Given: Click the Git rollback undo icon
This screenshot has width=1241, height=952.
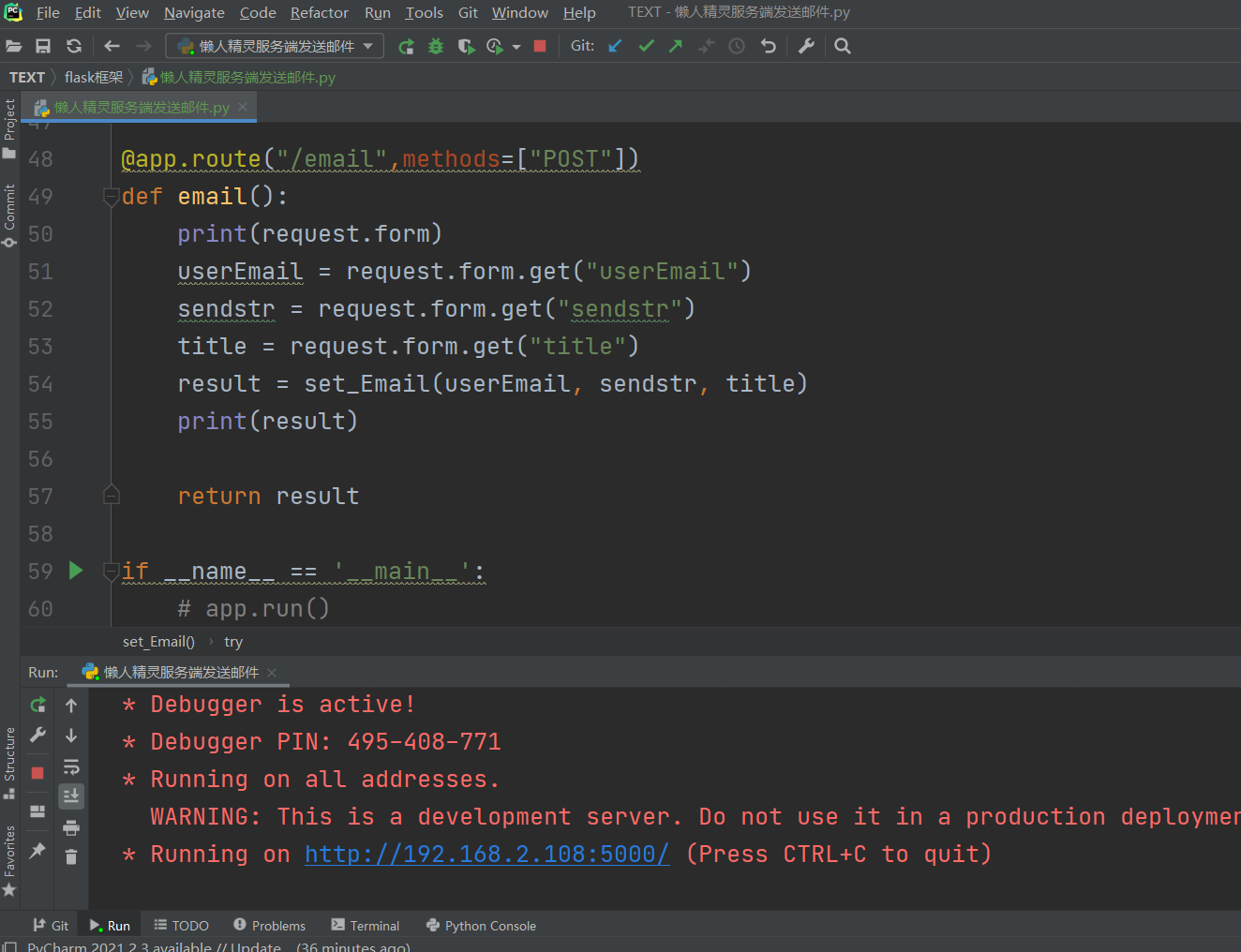Looking at the screenshot, I should (769, 46).
